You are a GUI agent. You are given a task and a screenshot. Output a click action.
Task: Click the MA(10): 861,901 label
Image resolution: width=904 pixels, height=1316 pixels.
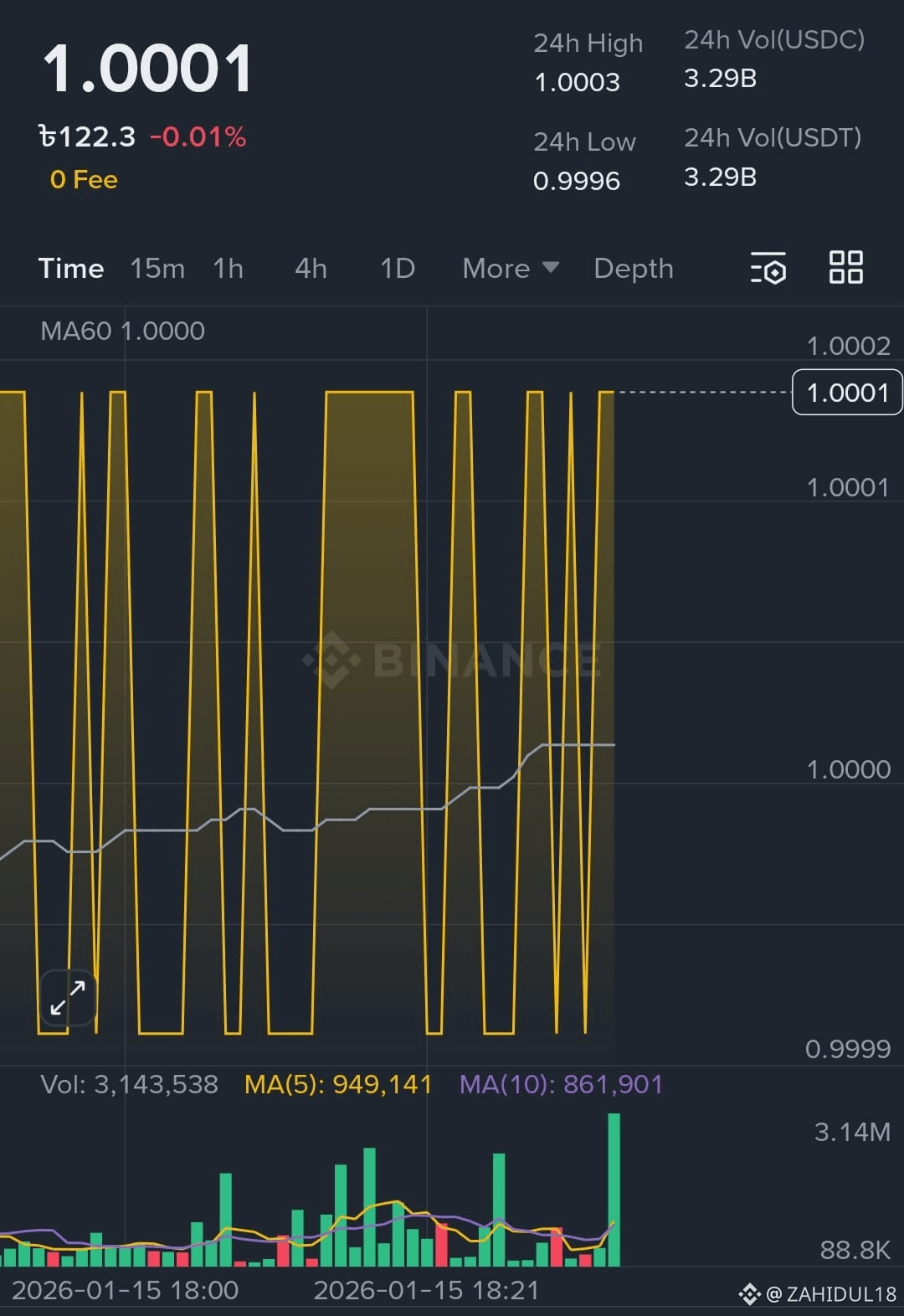561,1085
